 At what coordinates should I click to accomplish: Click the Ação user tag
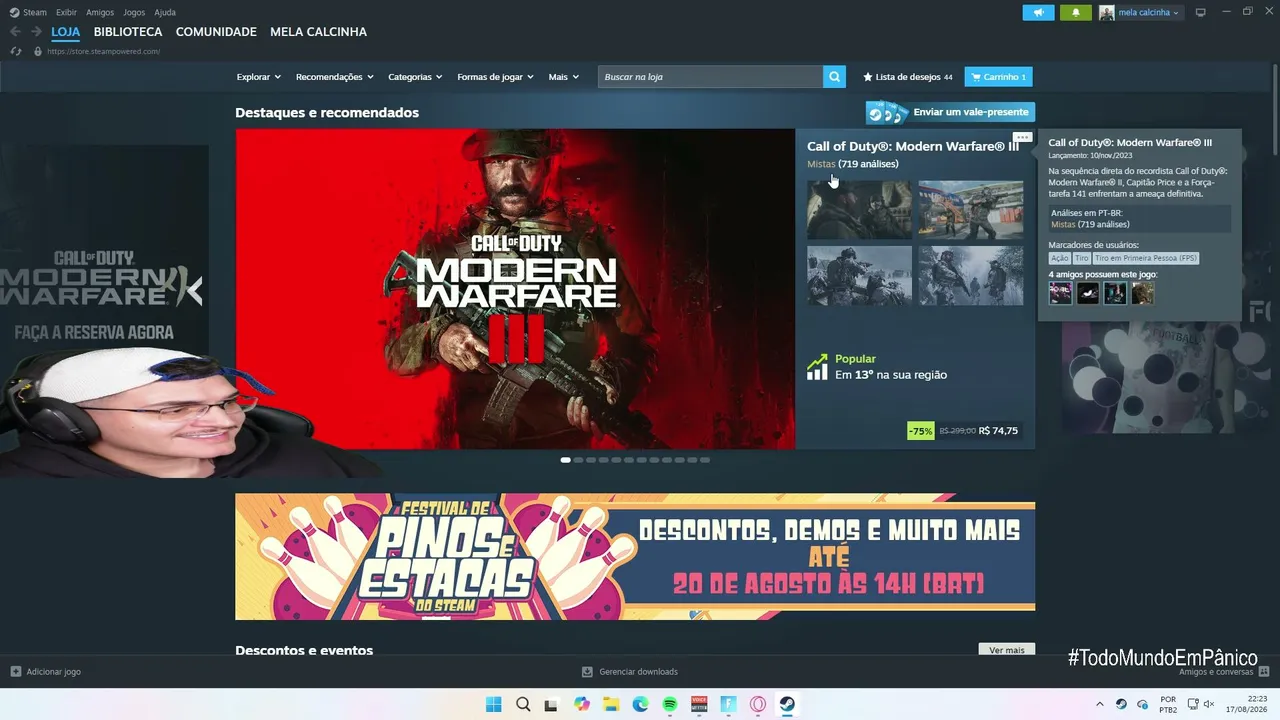coord(1060,258)
